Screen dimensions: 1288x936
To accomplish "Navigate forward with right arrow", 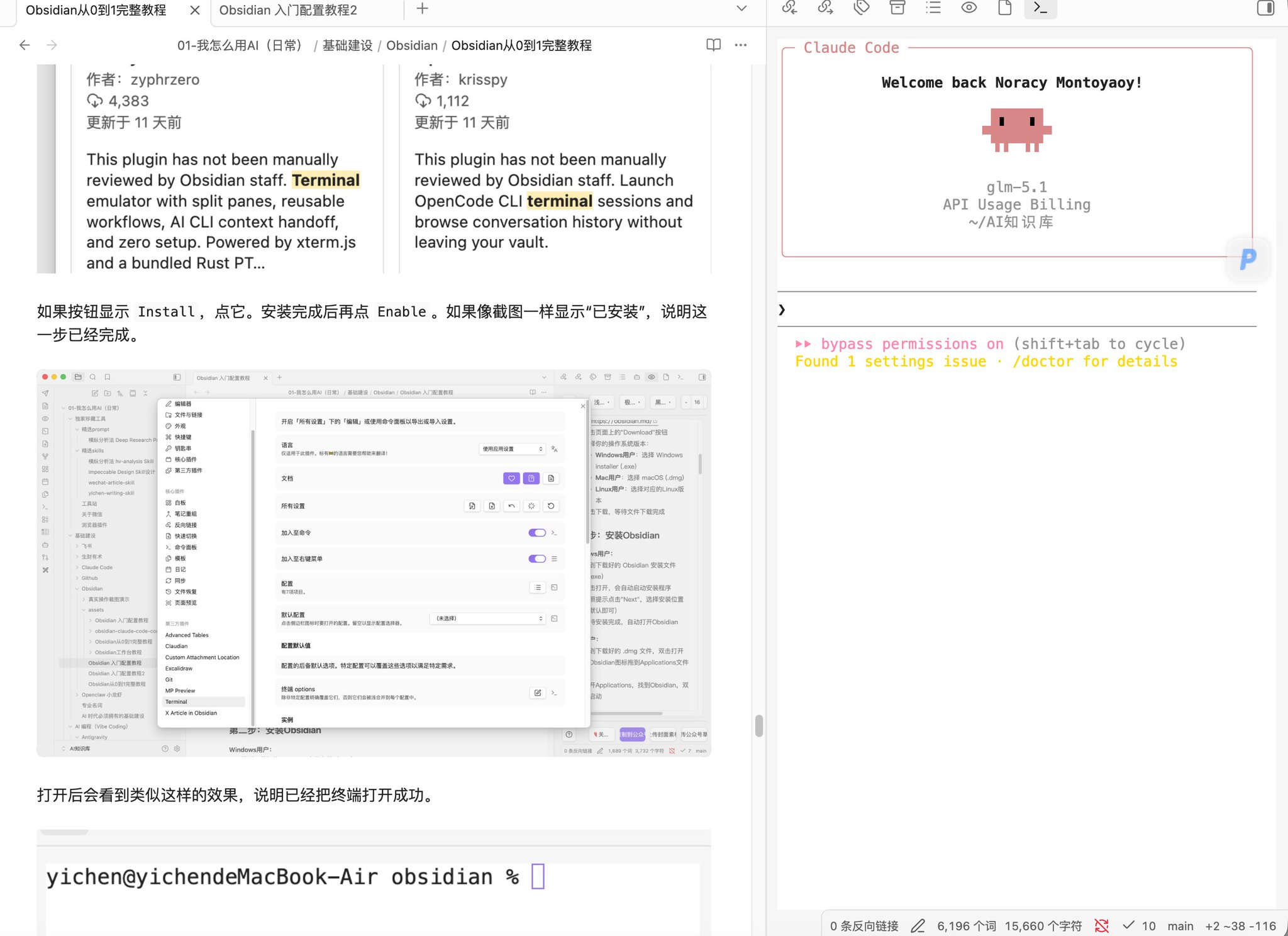I will pos(52,45).
